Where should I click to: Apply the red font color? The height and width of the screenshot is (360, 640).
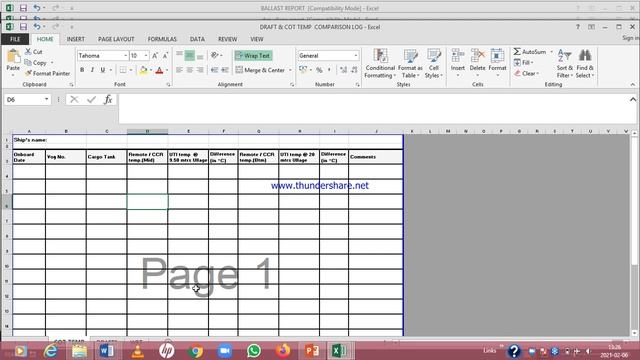tap(160, 70)
